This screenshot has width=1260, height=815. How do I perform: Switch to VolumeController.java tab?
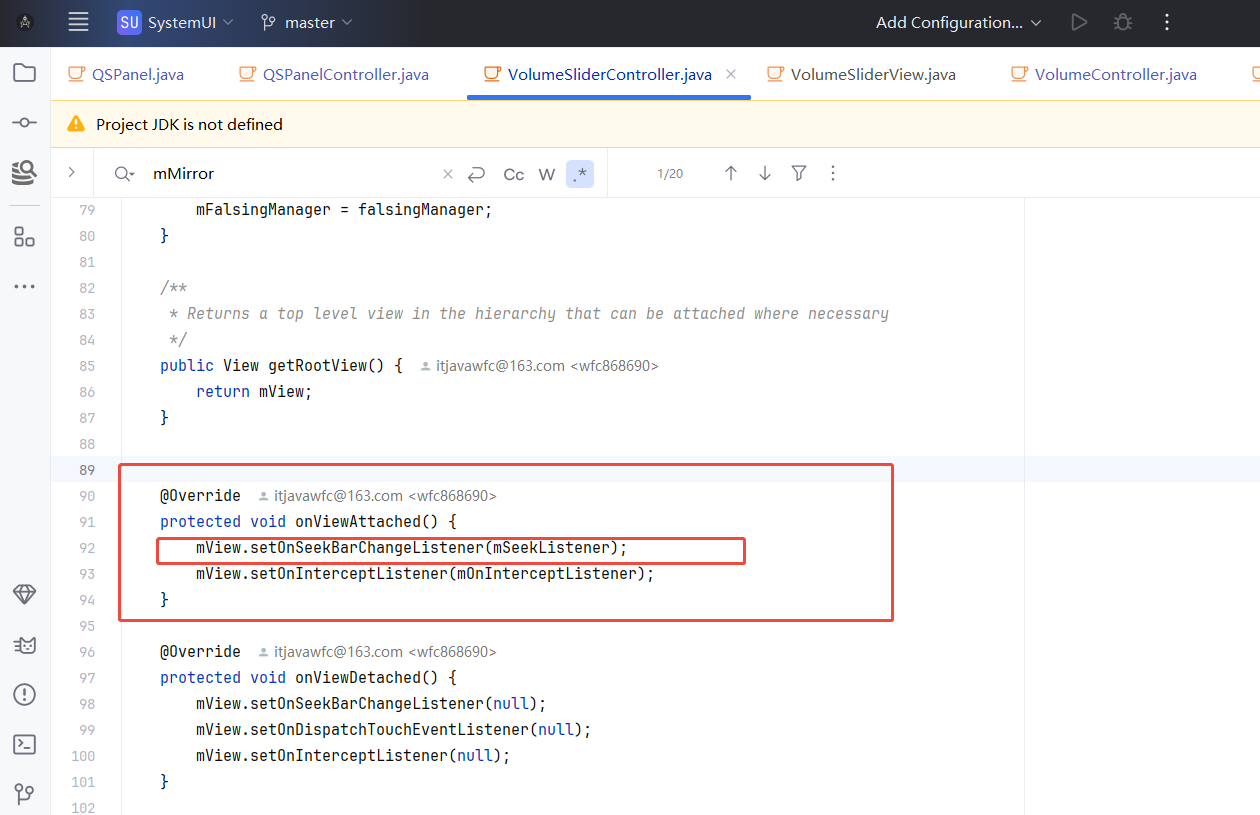point(1105,74)
